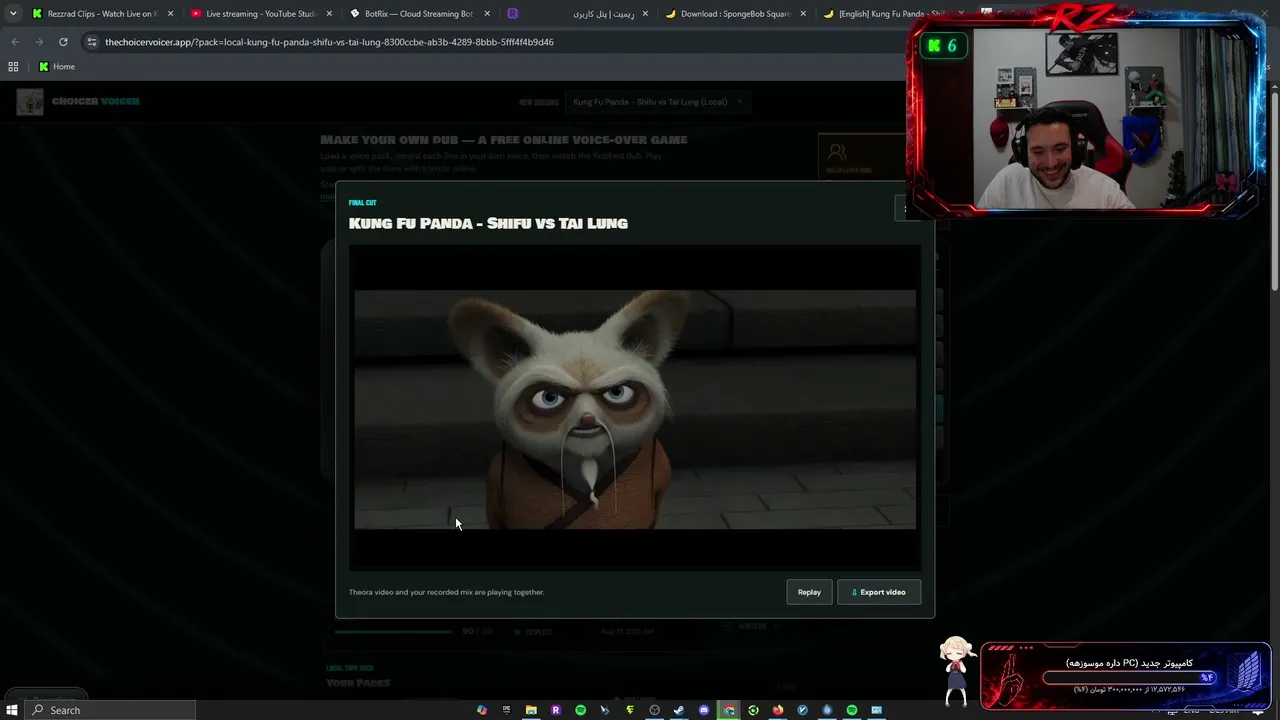Close the Rezzrad Clips tab
The height and width of the screenshot is (720, 1280).
[170, 14]
